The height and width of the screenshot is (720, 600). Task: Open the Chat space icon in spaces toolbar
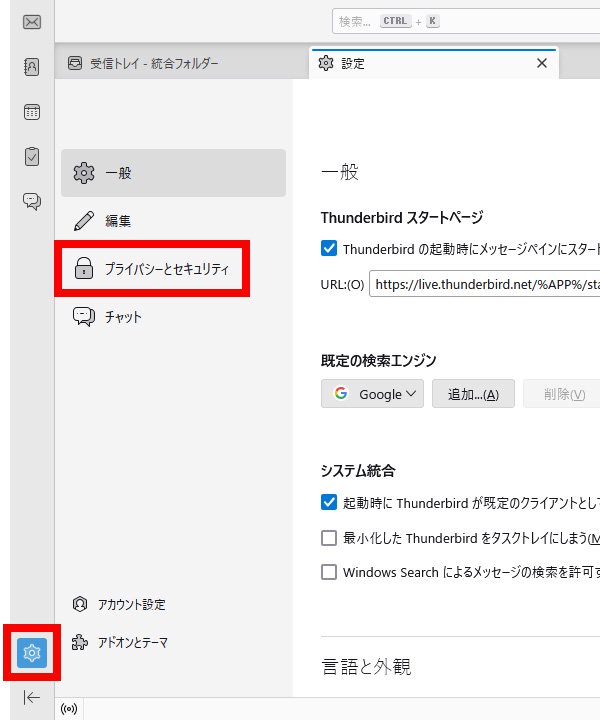[32, 201]
